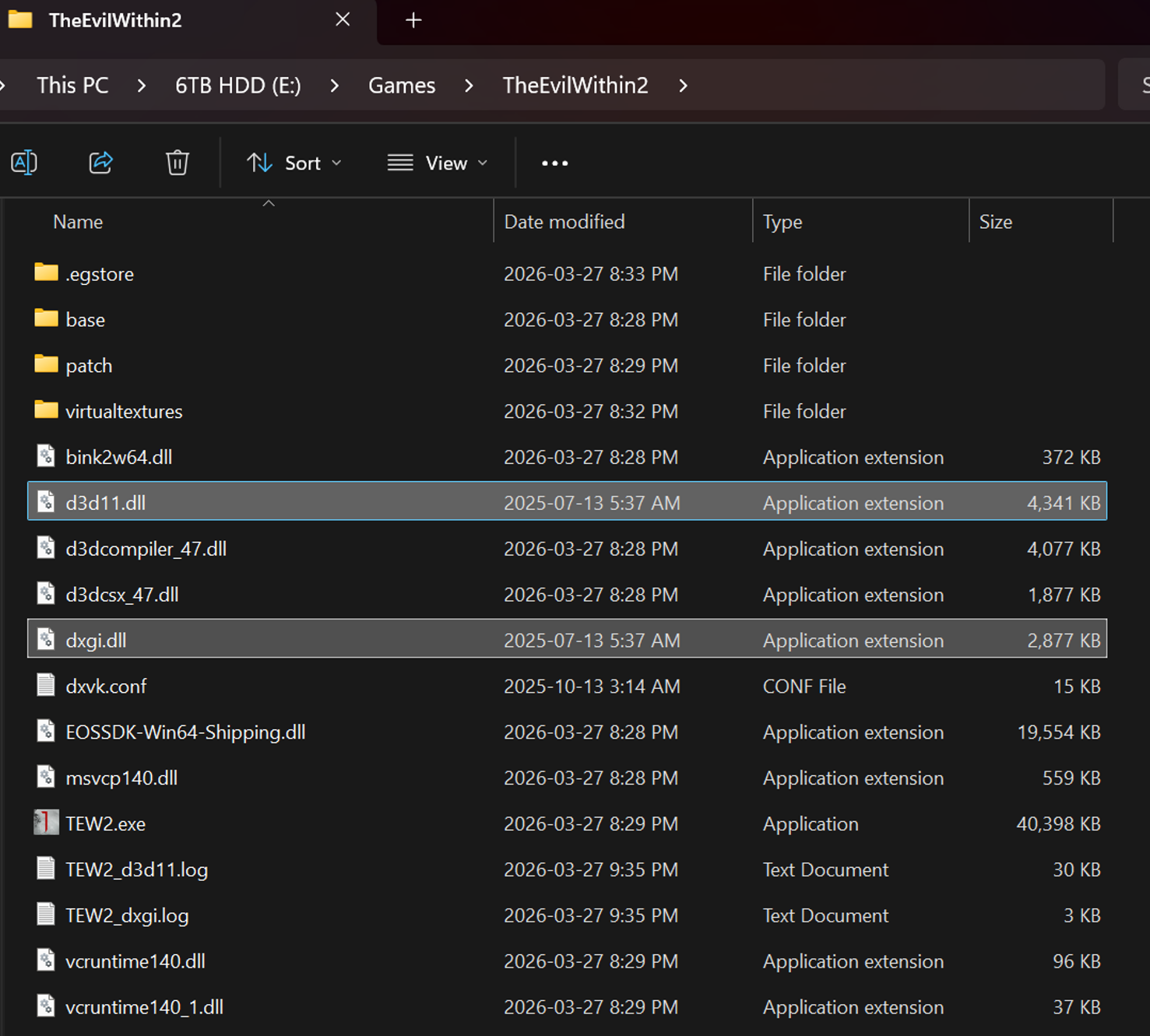Click the msvcp140.dll file icon
This screenshot has width=1150, height=1036.
[47, 777]
